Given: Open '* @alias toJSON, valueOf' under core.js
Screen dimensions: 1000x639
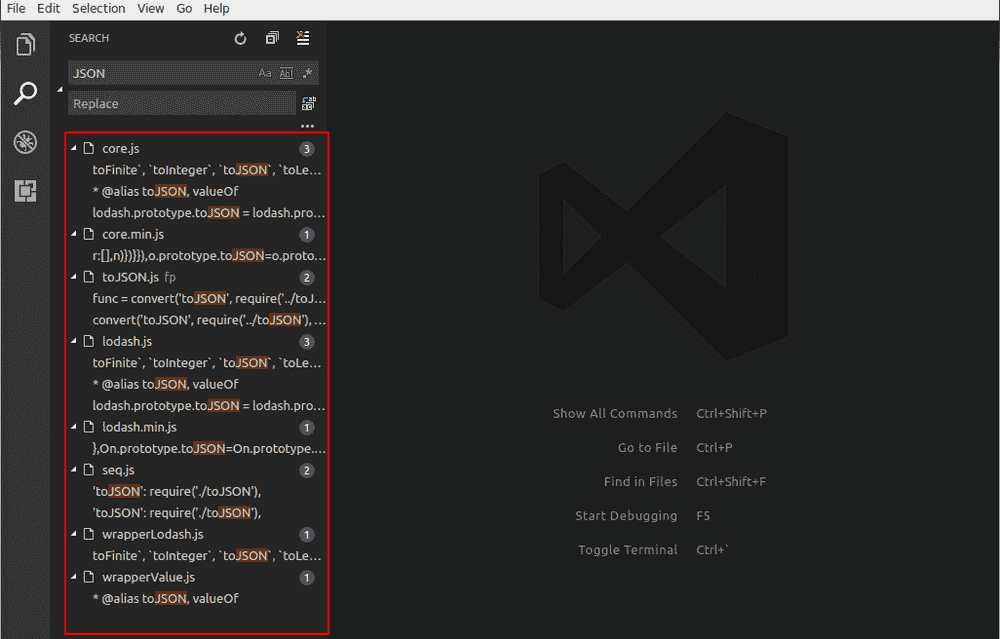Looking at the screenshot, I should pyautogui.click(x=165, y=191).
